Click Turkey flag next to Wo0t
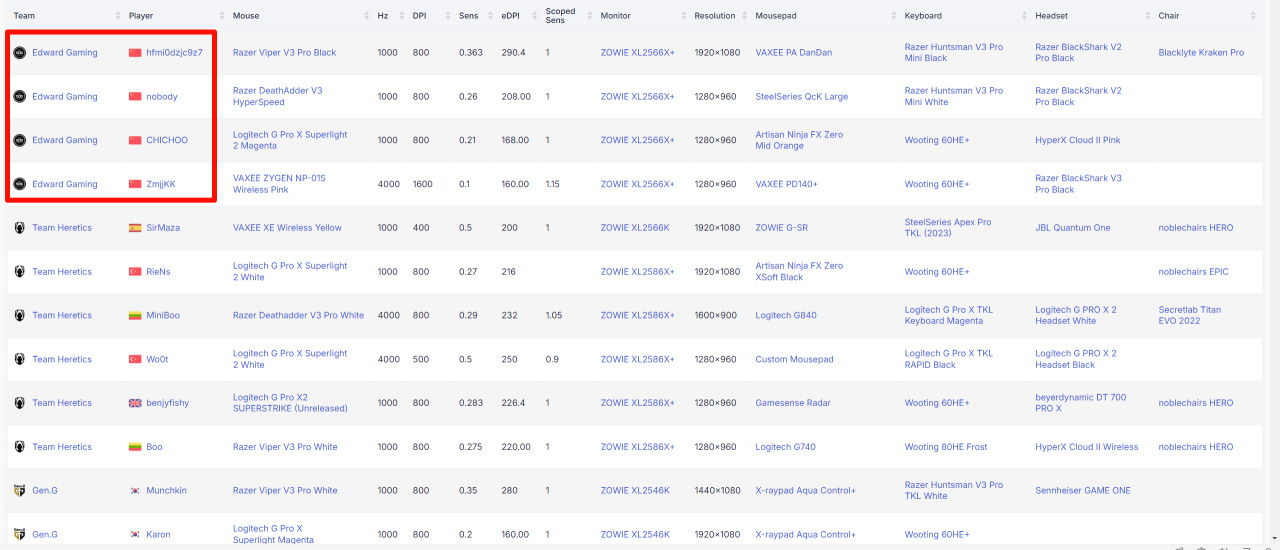This screenshot has height=550, width=1280. pyautogui.click(x=135, y=359)
